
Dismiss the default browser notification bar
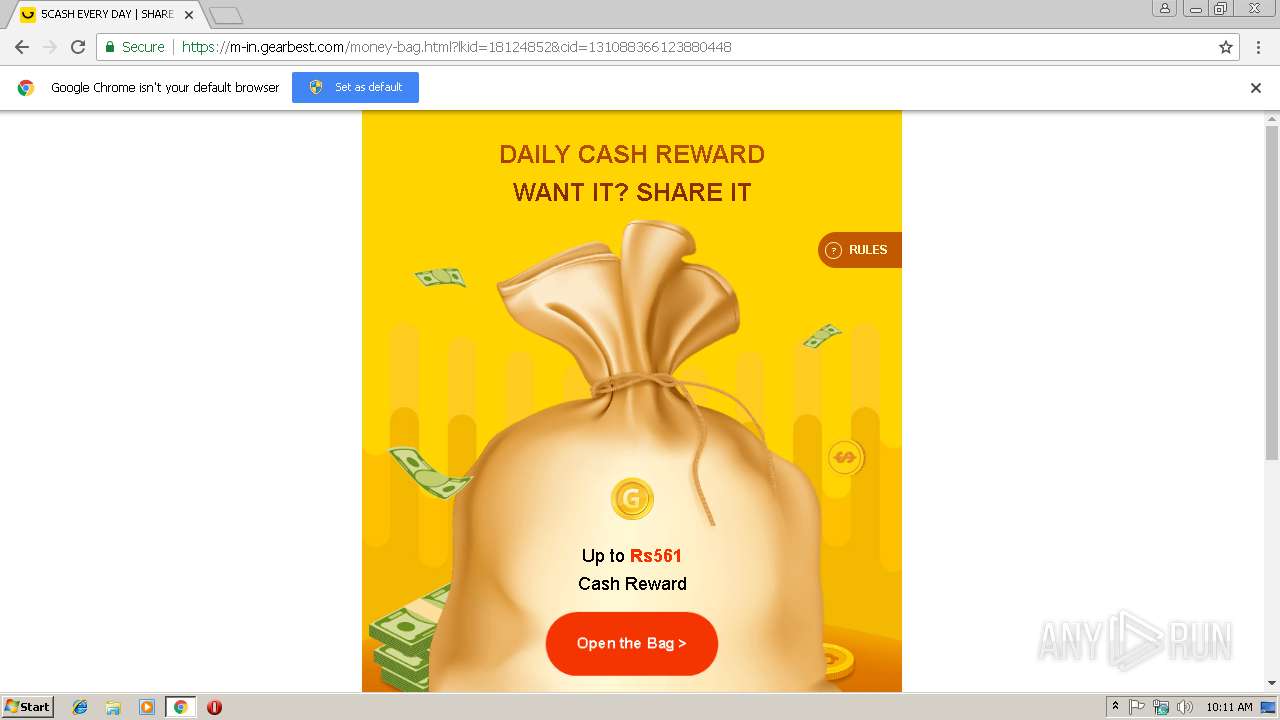coord(1256,87)
